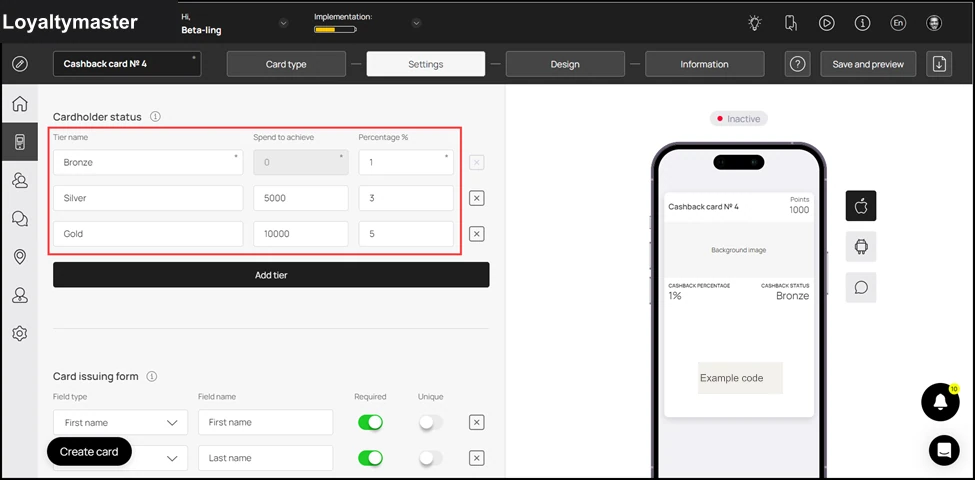Image resolution: width=975 pixels, height=480 pixels.
Task: Toggle Unique for First name
Action: pos(431,423)
